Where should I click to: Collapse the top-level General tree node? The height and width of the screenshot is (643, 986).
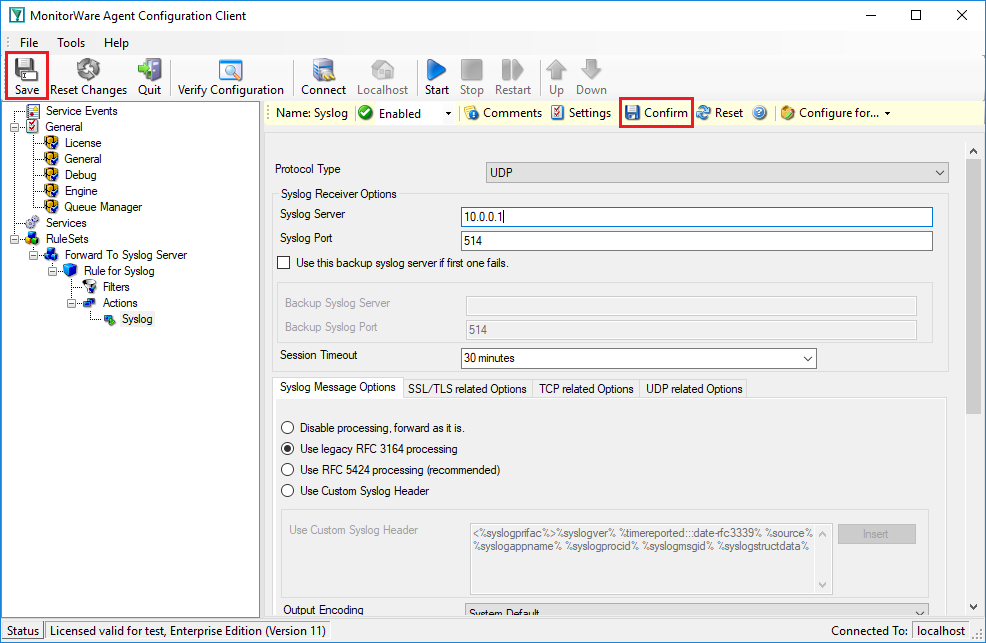coord(14,127)
